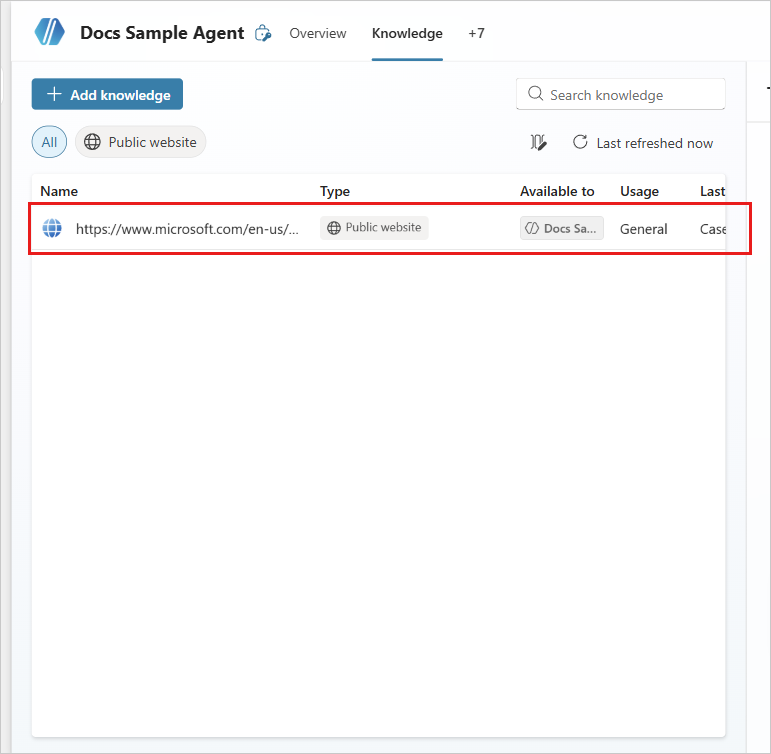Click the Last column header

(x=712, y=191)
